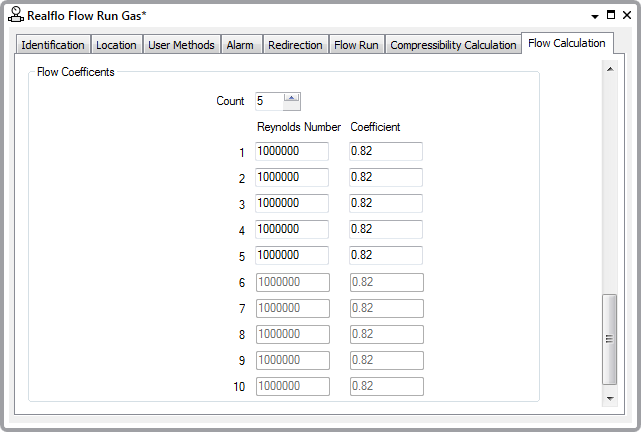The width and height of the screenshot is (641, 432).
Task: Open the Redirection tab
Action: (x=295, y=45)
